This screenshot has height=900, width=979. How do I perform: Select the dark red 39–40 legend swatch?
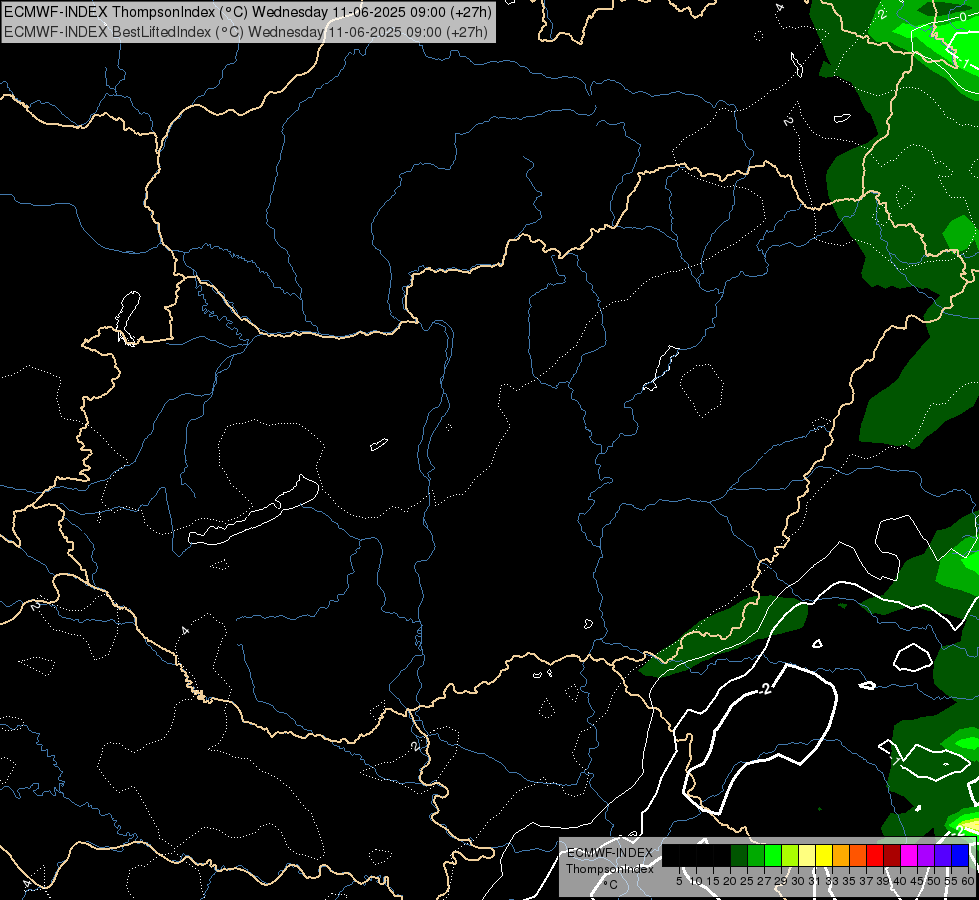pyautogui.click(x=892, y=855)
